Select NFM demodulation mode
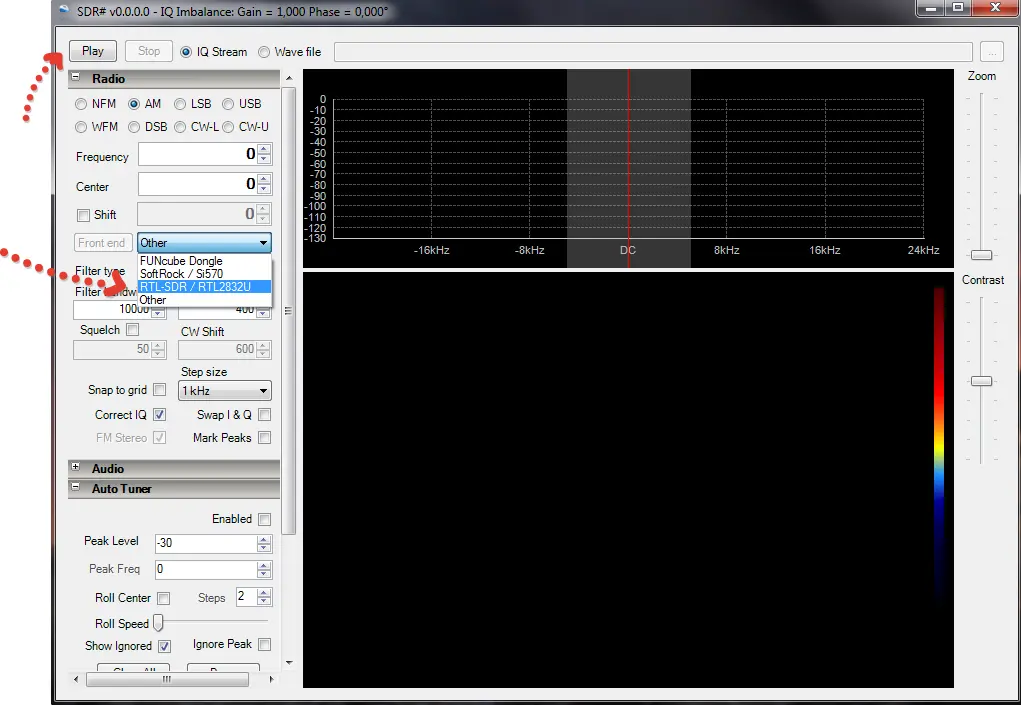This screenshot has height=705, width=1021. click(x=81, y=104)
